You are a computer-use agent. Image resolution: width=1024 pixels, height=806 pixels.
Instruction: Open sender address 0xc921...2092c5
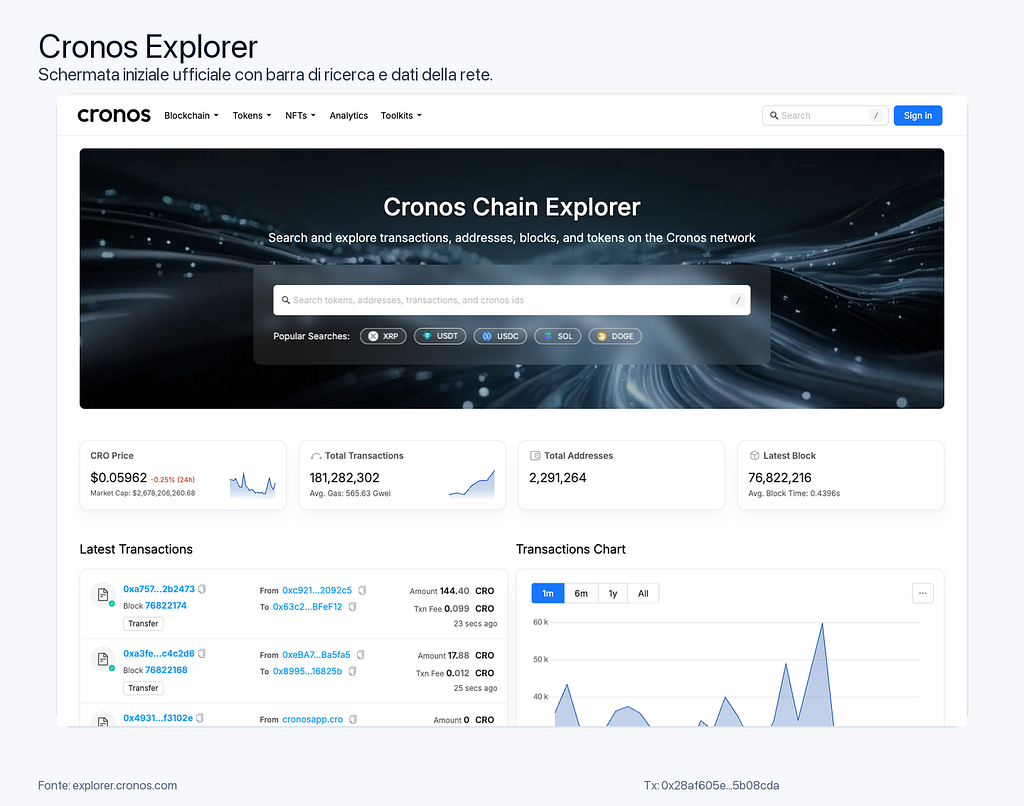pyautogui.click(x=317, y=590)
